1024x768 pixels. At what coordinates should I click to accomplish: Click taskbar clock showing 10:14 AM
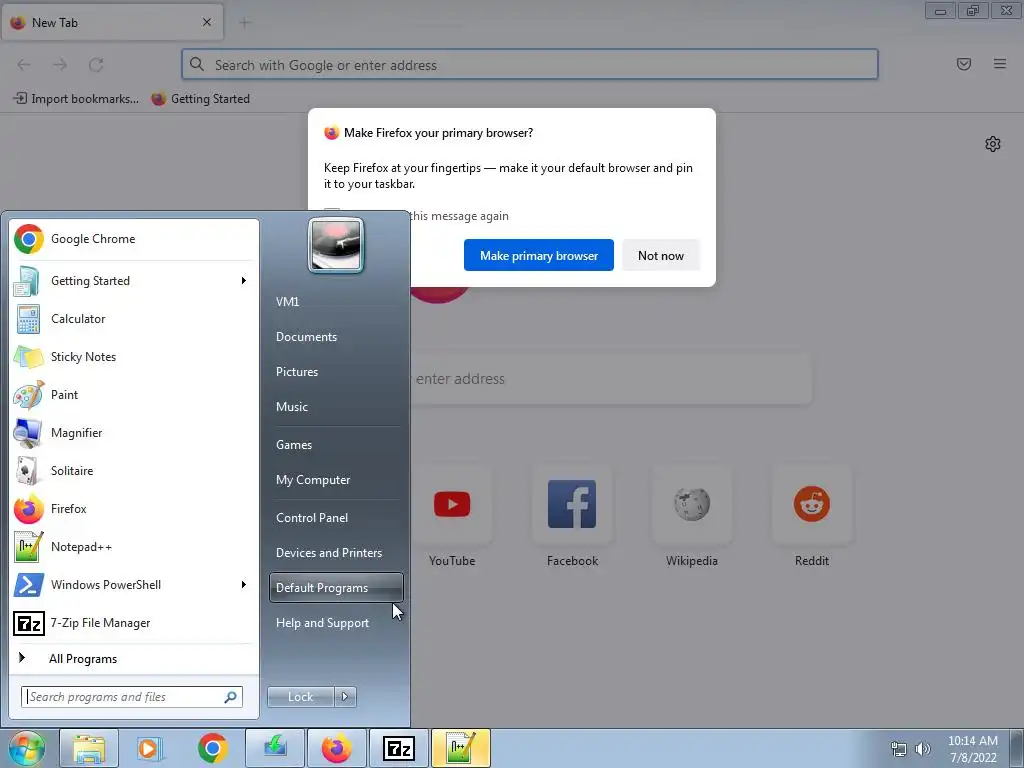pyautogui.click(x=973, y=749)
